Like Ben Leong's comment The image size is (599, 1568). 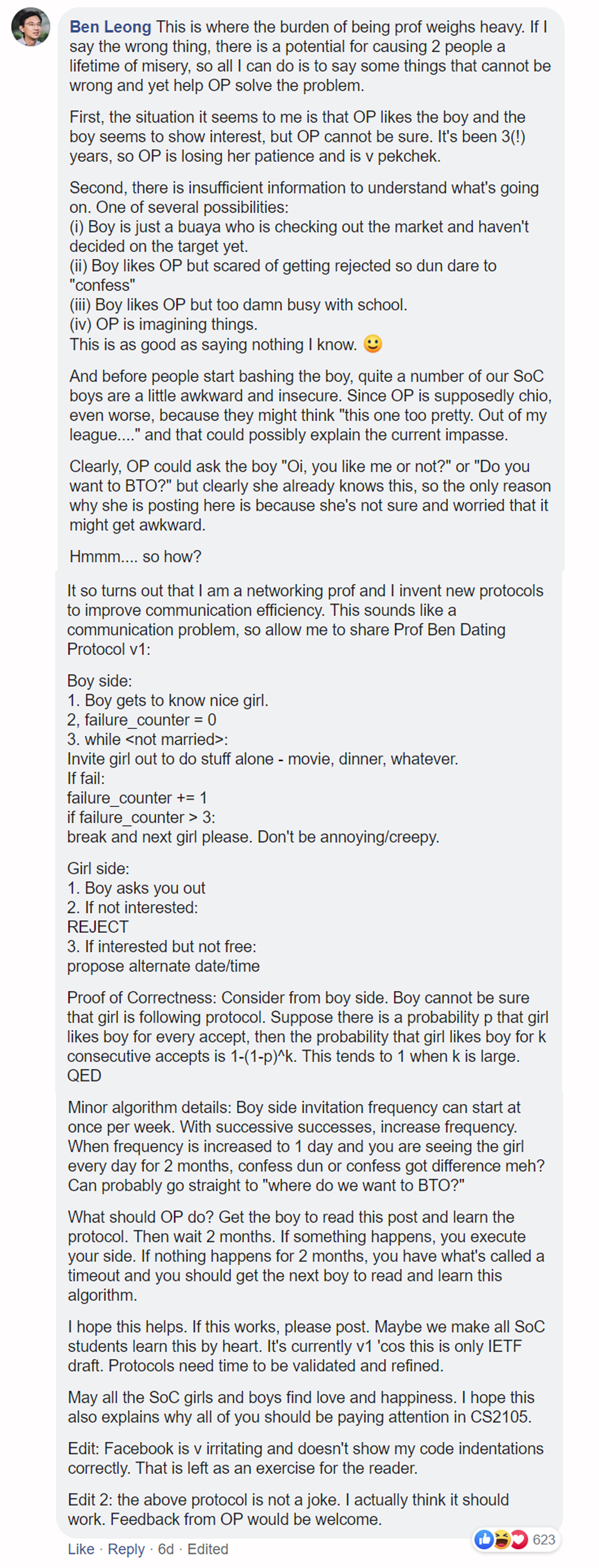[81, 1549]
